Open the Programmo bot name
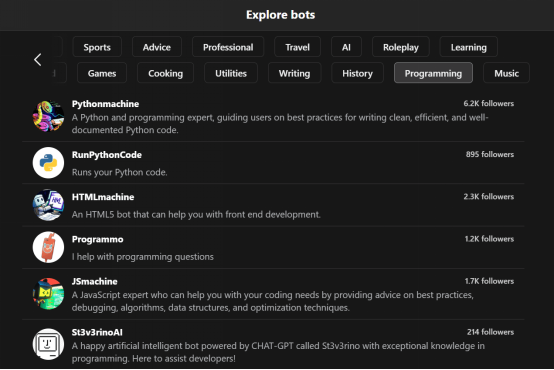The width and height of the screenshot is (554, 370). [98, 239]
